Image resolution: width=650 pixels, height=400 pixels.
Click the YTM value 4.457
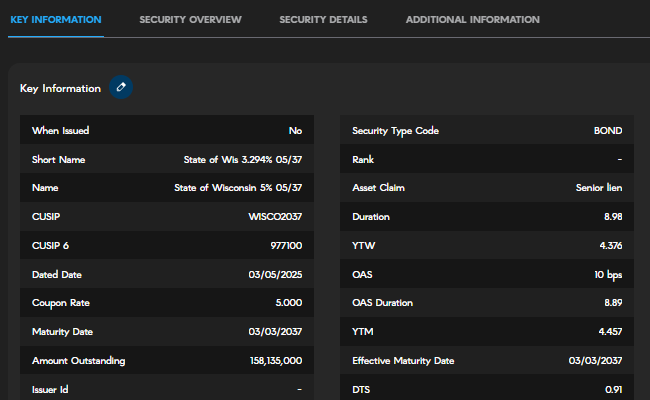[608, 331]
